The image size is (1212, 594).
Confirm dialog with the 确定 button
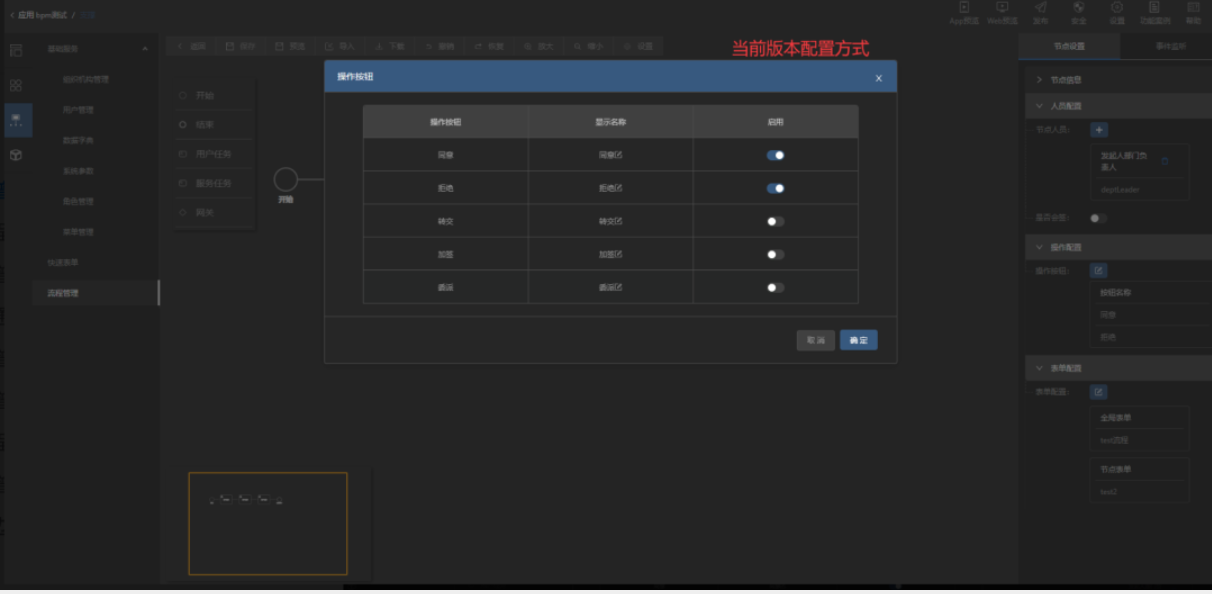click(x=858, y=340)
